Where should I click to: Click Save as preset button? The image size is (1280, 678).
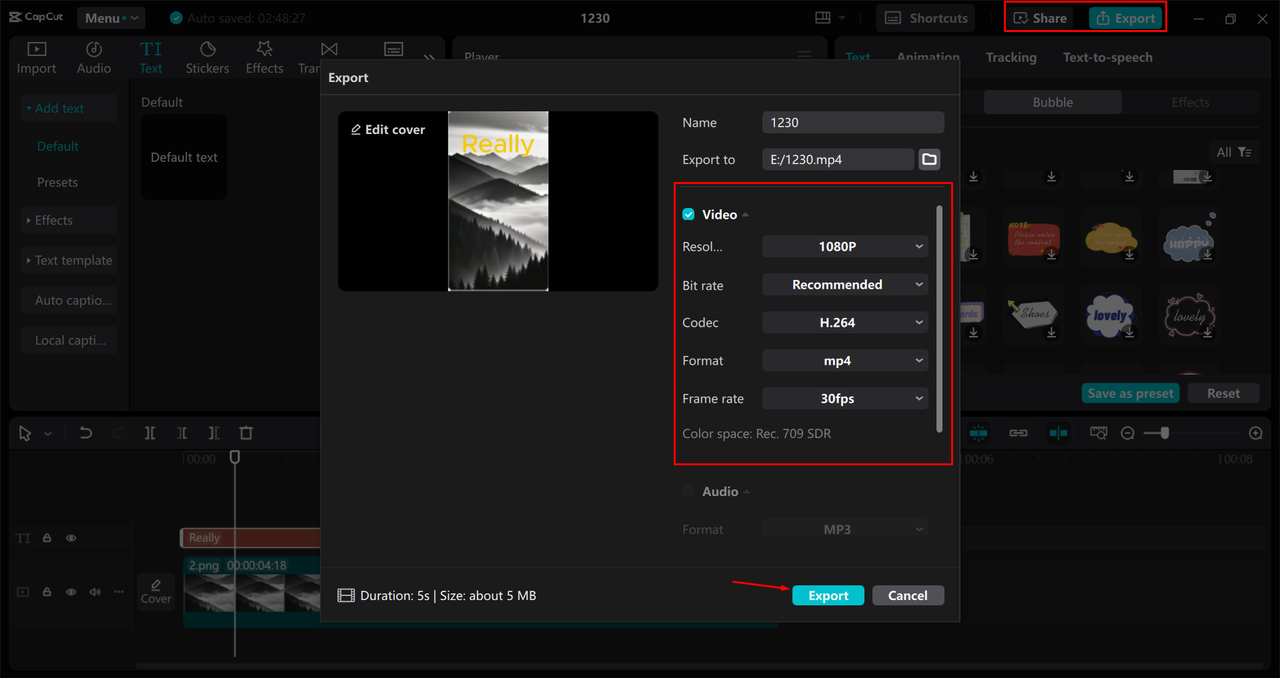click(x=1131, y=393)
